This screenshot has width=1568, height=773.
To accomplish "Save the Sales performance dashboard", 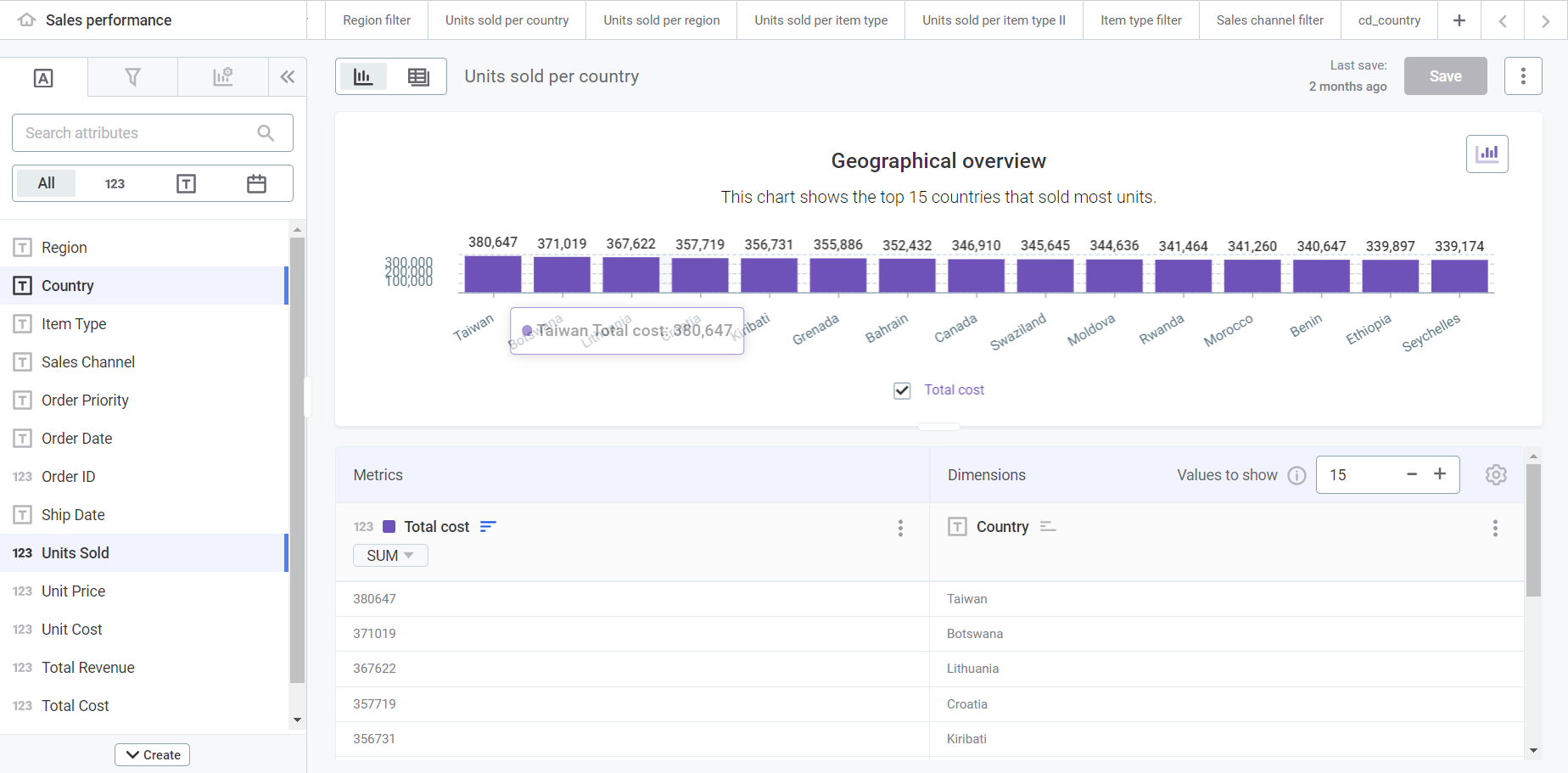I will click(1445, 76).
